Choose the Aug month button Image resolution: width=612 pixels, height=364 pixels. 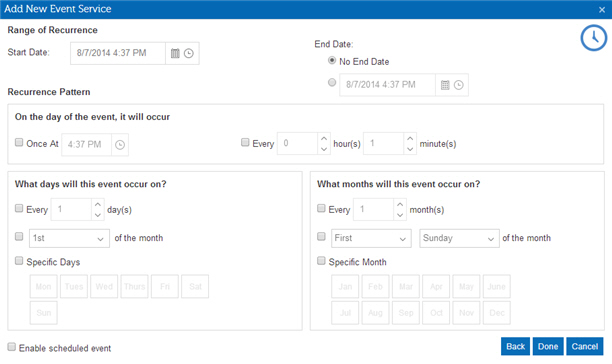375,313
